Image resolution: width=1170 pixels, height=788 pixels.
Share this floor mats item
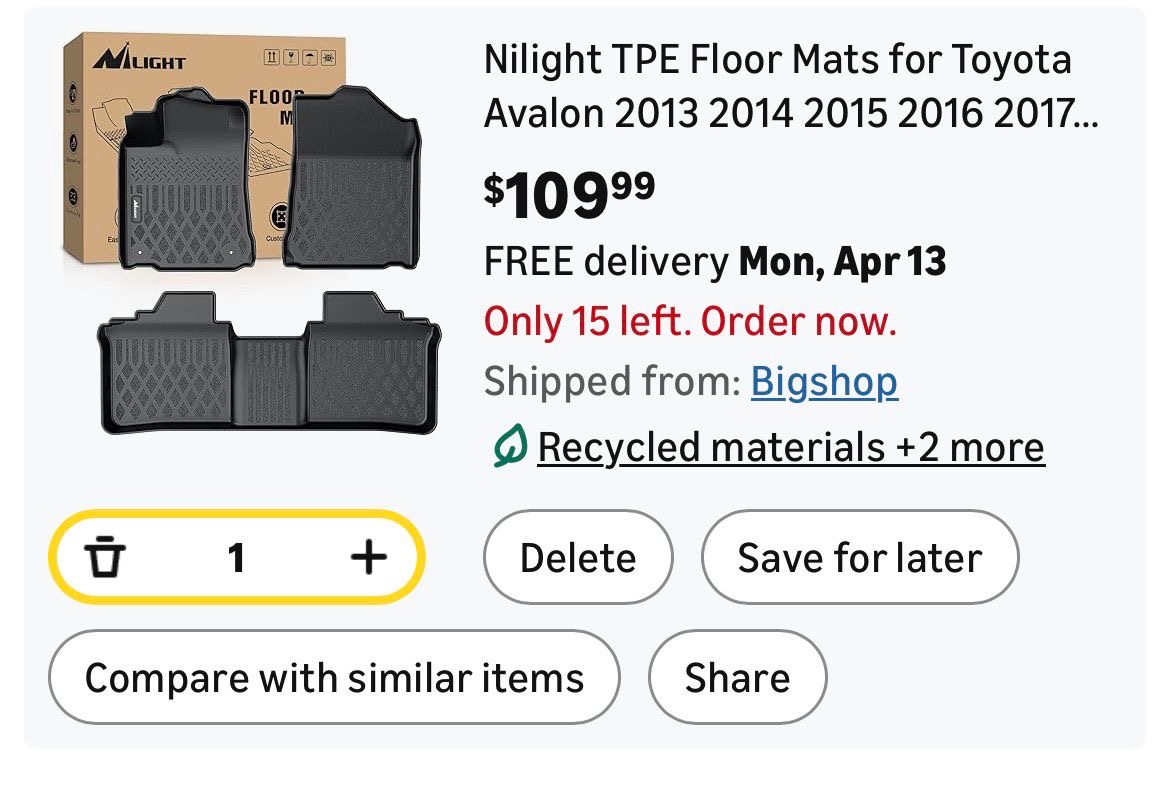[x=737, y=677]
